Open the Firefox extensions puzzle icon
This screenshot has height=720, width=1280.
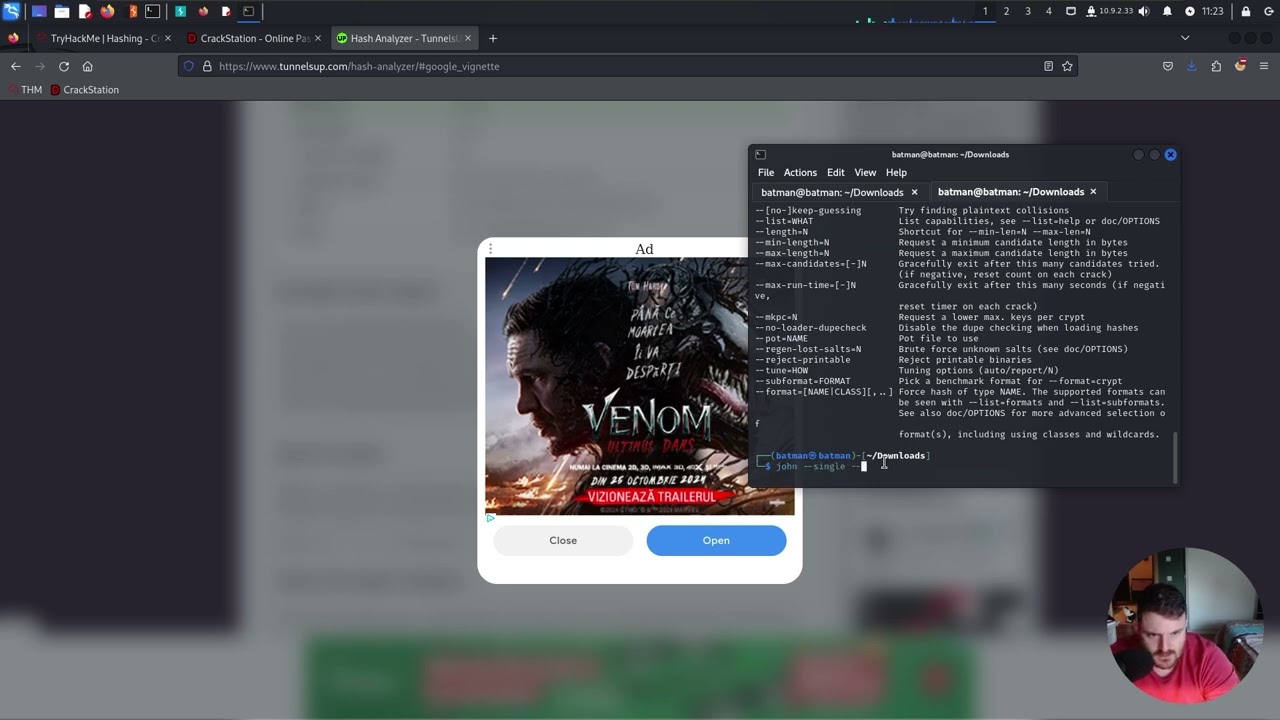[x=1216, y=66]
